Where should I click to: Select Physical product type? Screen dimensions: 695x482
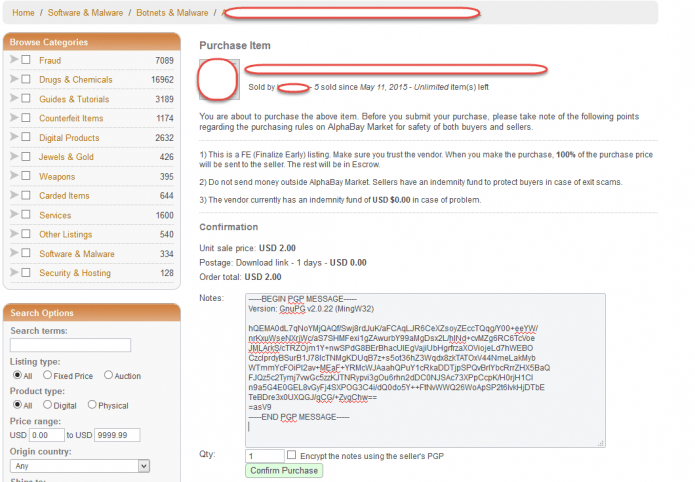pyautogui.click(x=92, y=404)
